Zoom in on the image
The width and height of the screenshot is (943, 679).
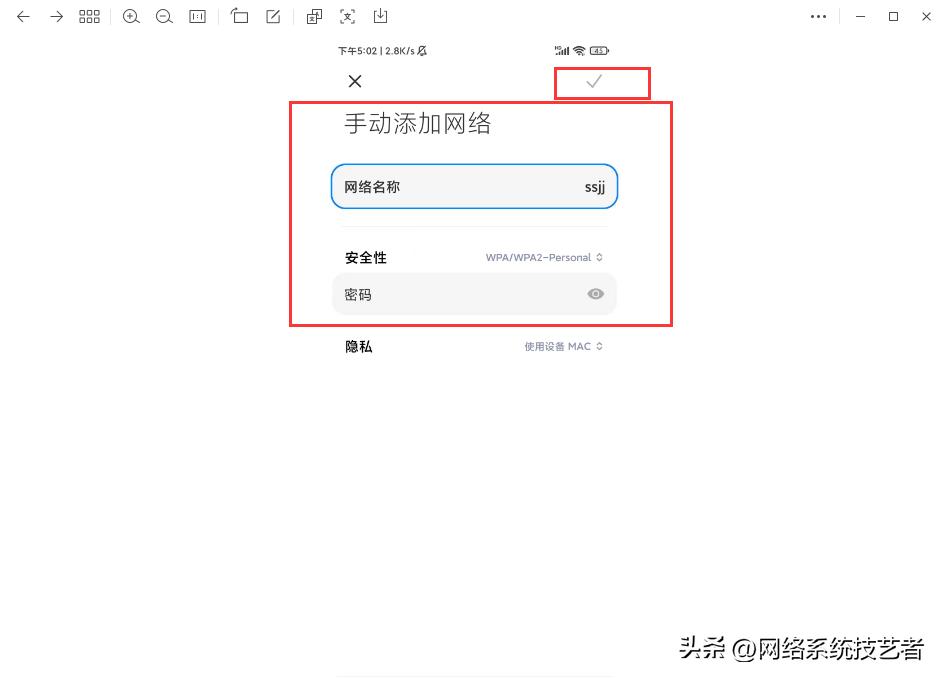[x=131, y=16]
